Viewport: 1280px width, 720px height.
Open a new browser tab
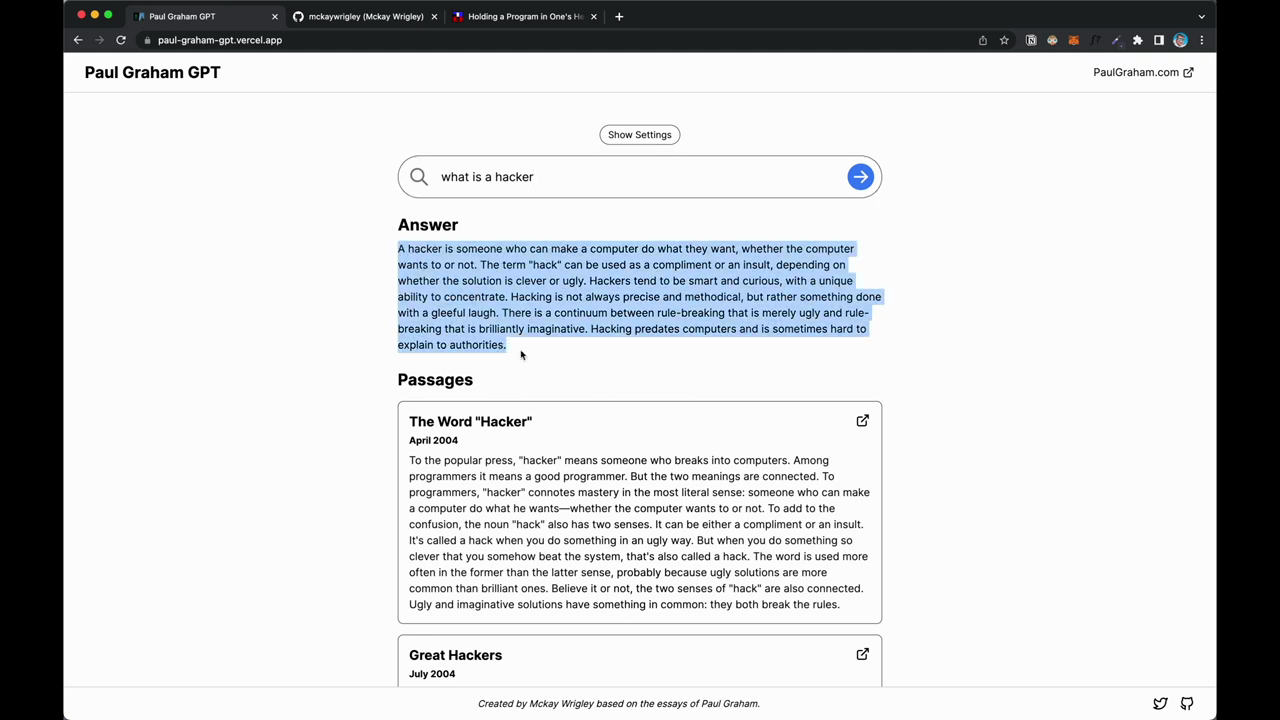619,16
